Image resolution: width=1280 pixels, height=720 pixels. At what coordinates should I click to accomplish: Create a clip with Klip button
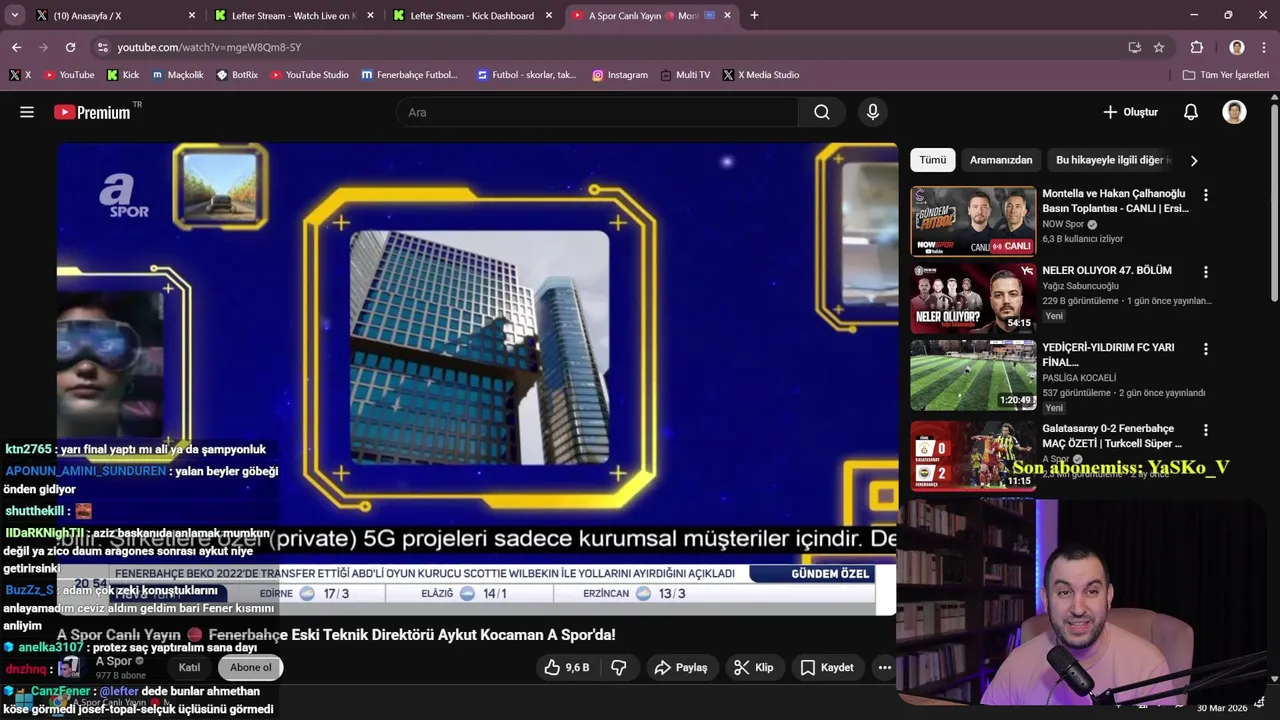pyautogui.click(x=754, y=667)
